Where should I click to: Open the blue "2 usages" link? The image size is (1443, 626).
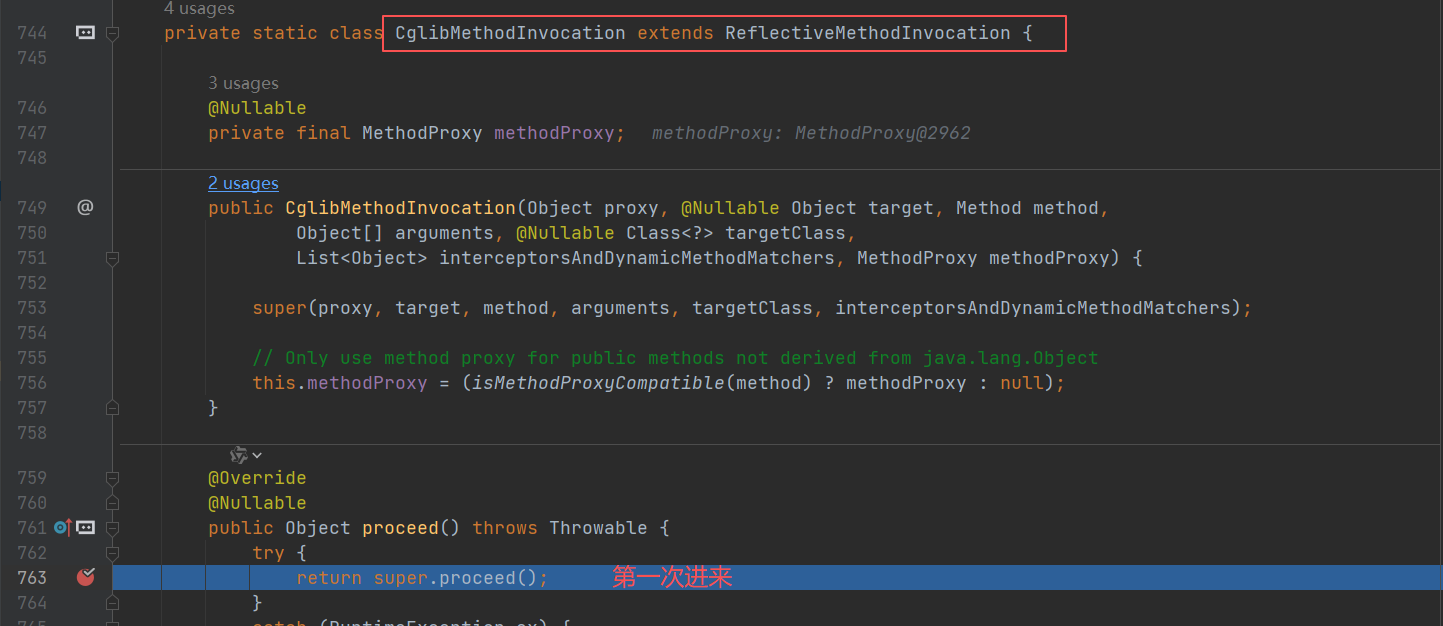click(243, 183)
